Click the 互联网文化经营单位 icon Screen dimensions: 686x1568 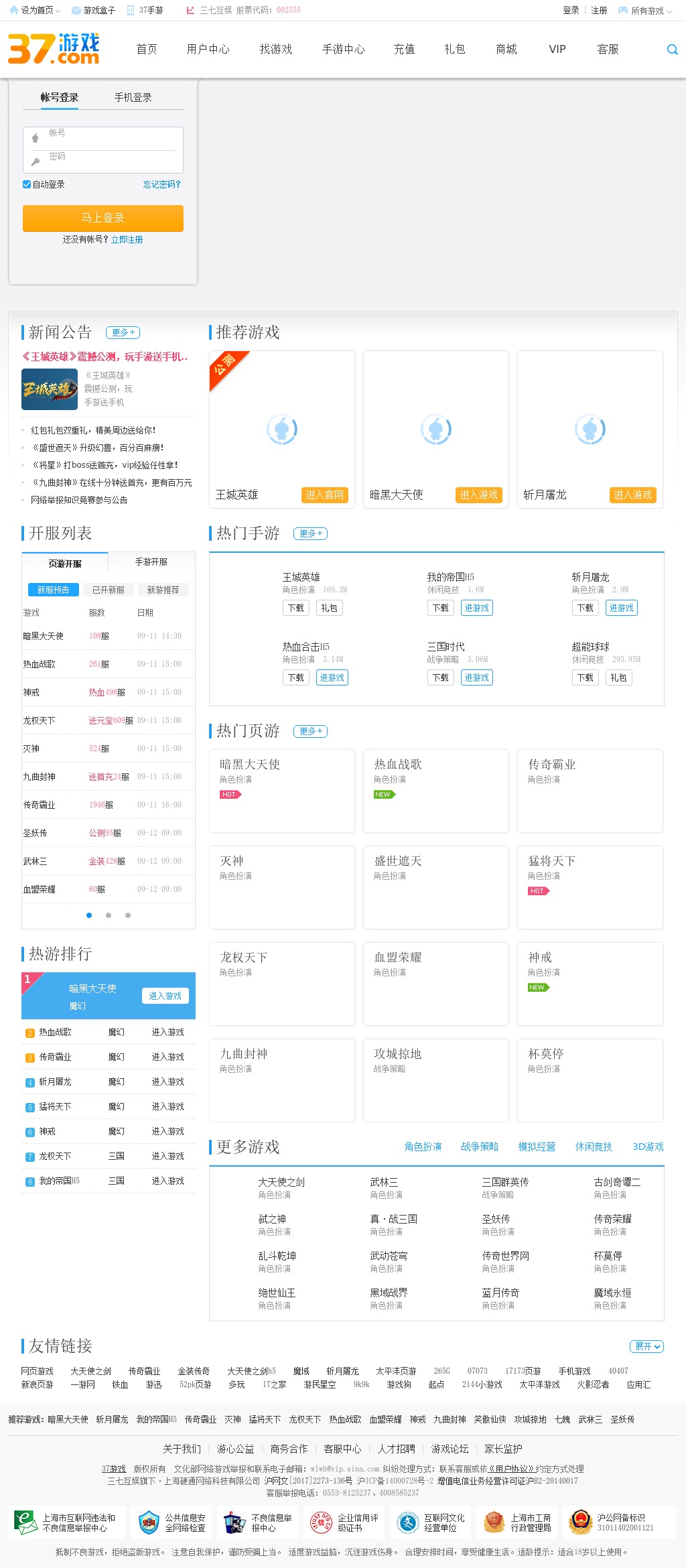[x=407, y=1522]
